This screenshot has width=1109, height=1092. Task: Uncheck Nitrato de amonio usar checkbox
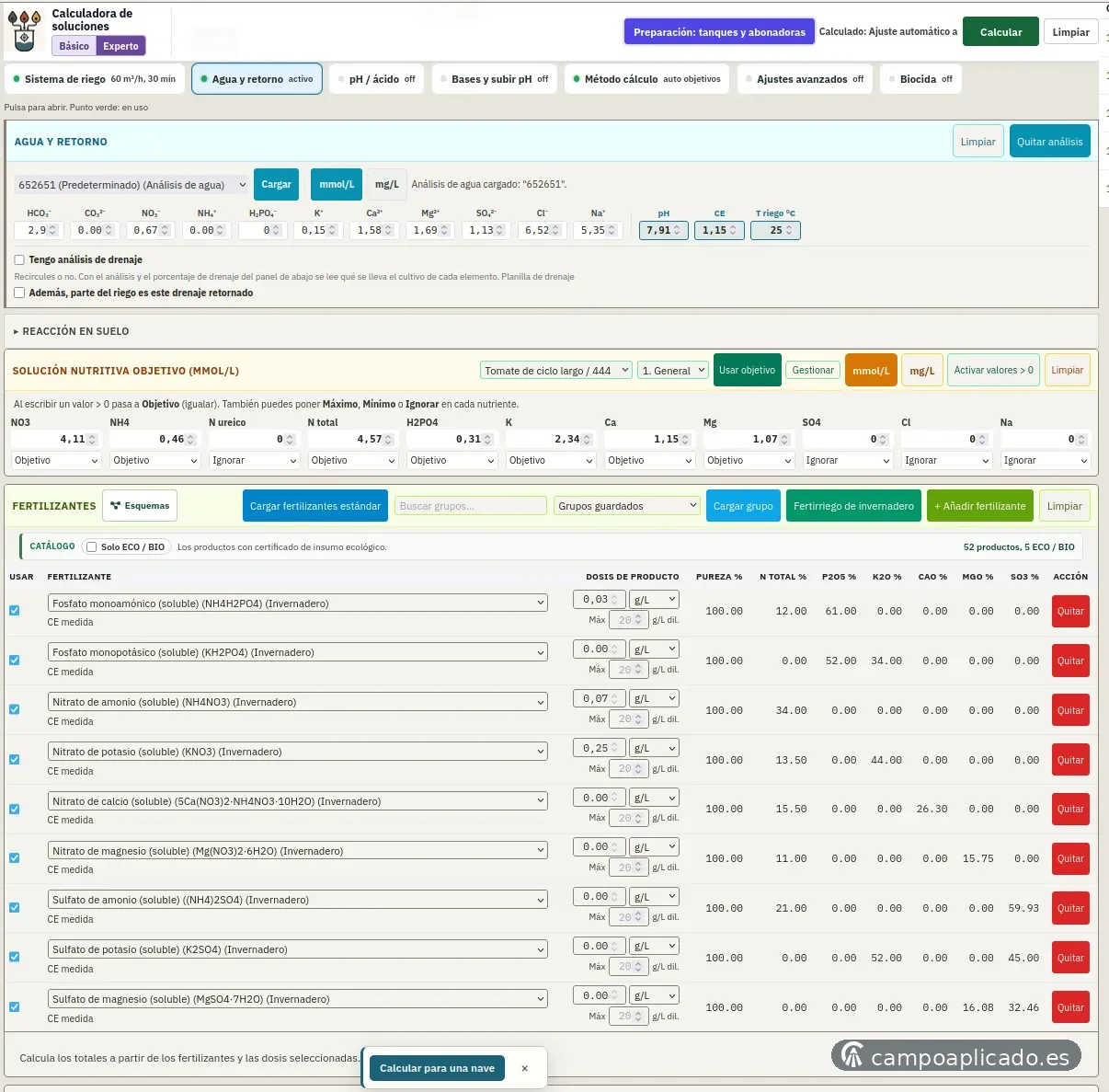click(x=15, y=710)
